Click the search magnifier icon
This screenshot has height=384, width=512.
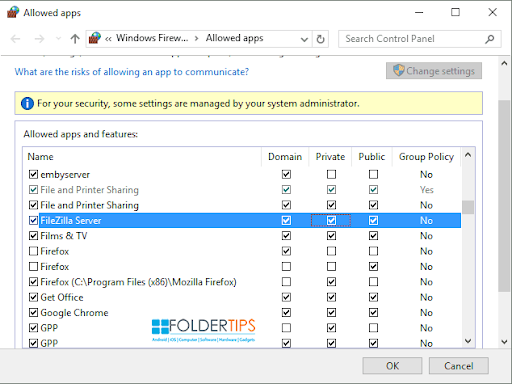coord(489,39)
